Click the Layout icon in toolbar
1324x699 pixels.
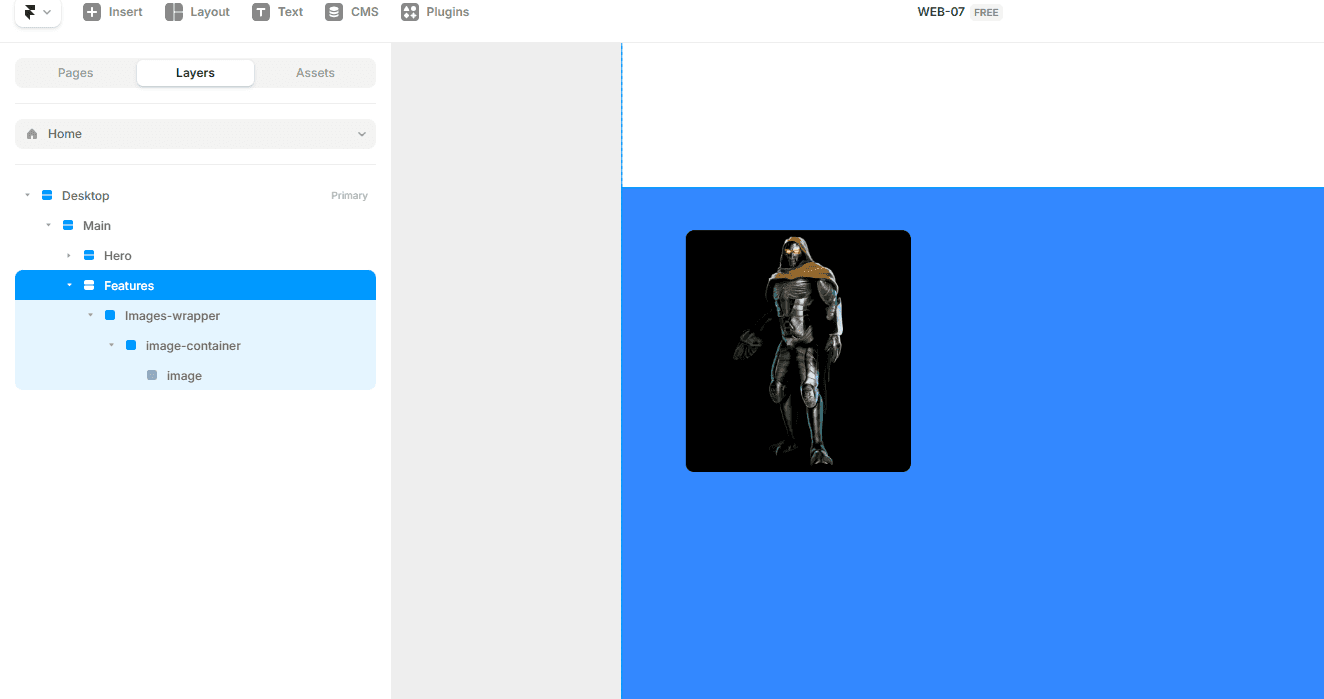[x=174, y=12]
